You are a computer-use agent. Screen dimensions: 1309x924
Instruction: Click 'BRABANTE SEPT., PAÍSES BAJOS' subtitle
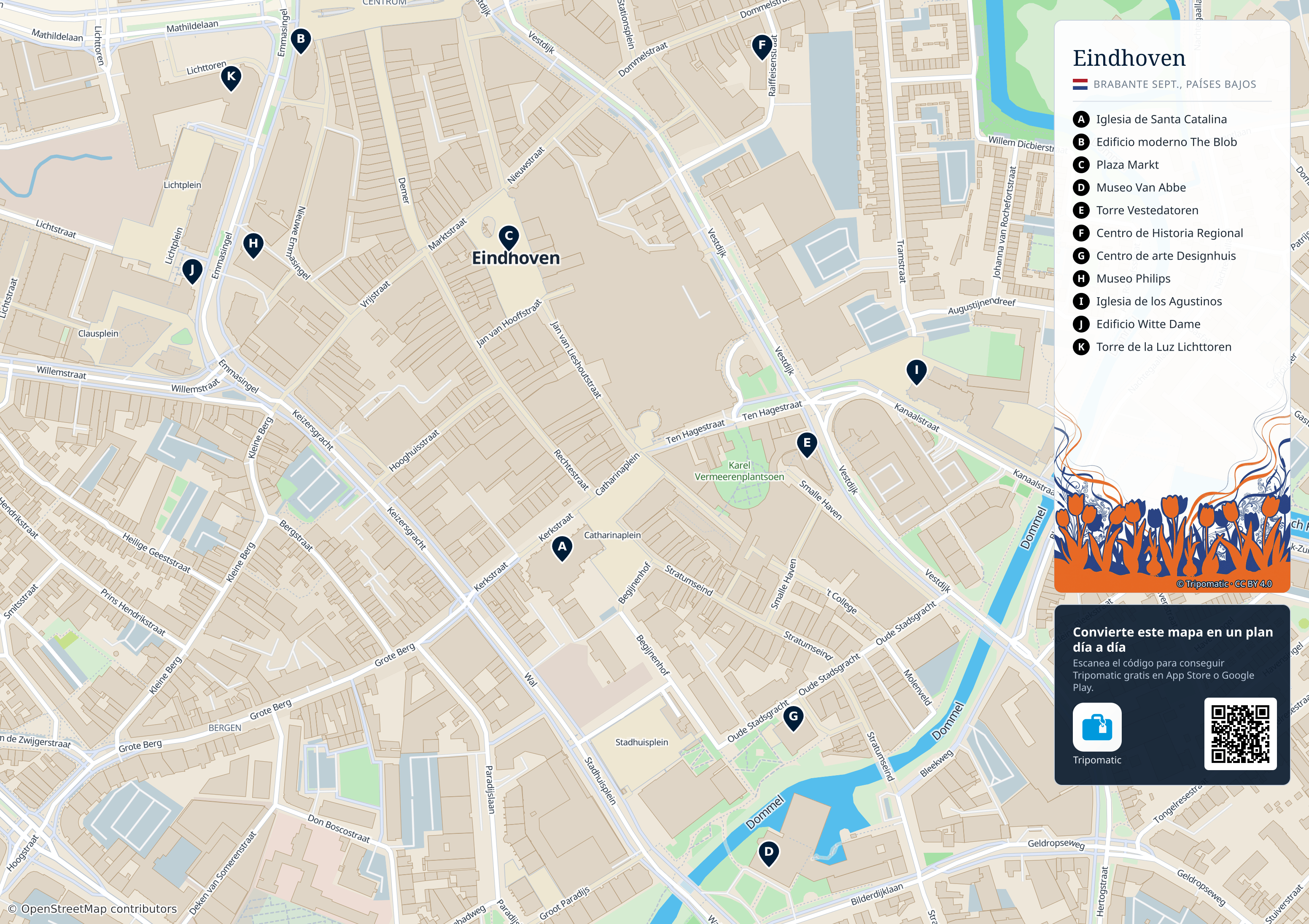(x=1174, y=84)
